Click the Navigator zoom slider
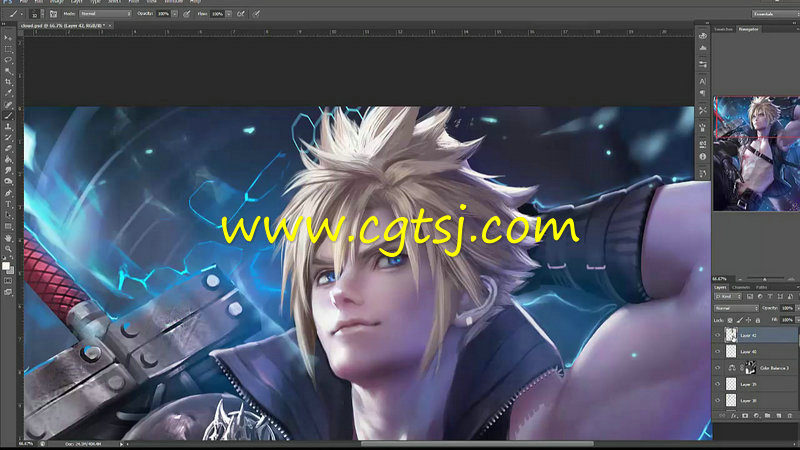The width and height of the screenshot is (800, 450). 764,279
